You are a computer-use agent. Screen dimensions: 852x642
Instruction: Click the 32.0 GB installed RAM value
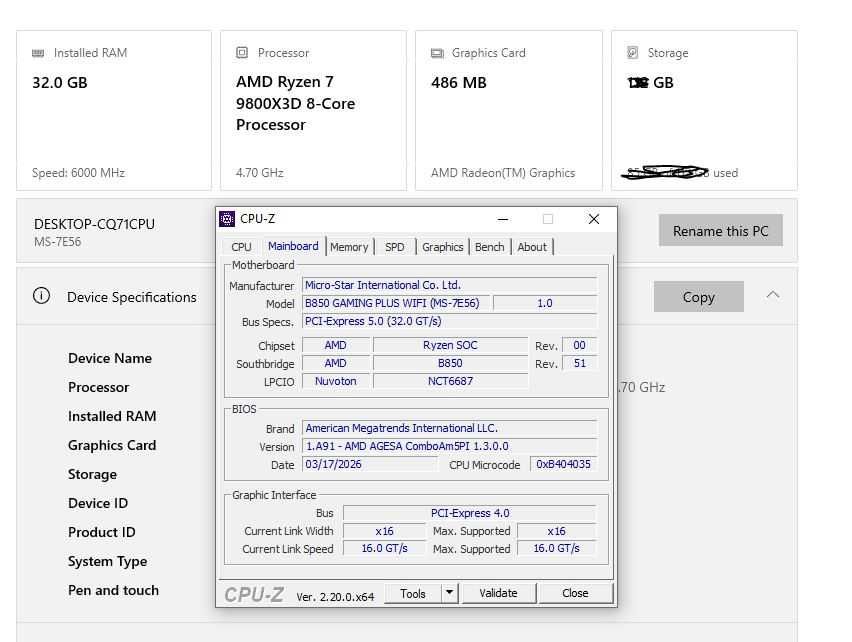point(60,83)
